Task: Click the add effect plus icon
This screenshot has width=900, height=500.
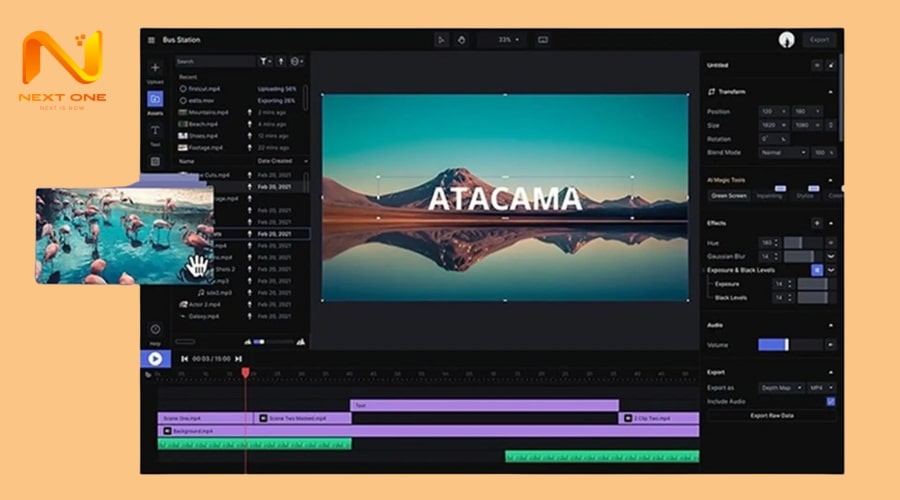Action: pos(816,223)
